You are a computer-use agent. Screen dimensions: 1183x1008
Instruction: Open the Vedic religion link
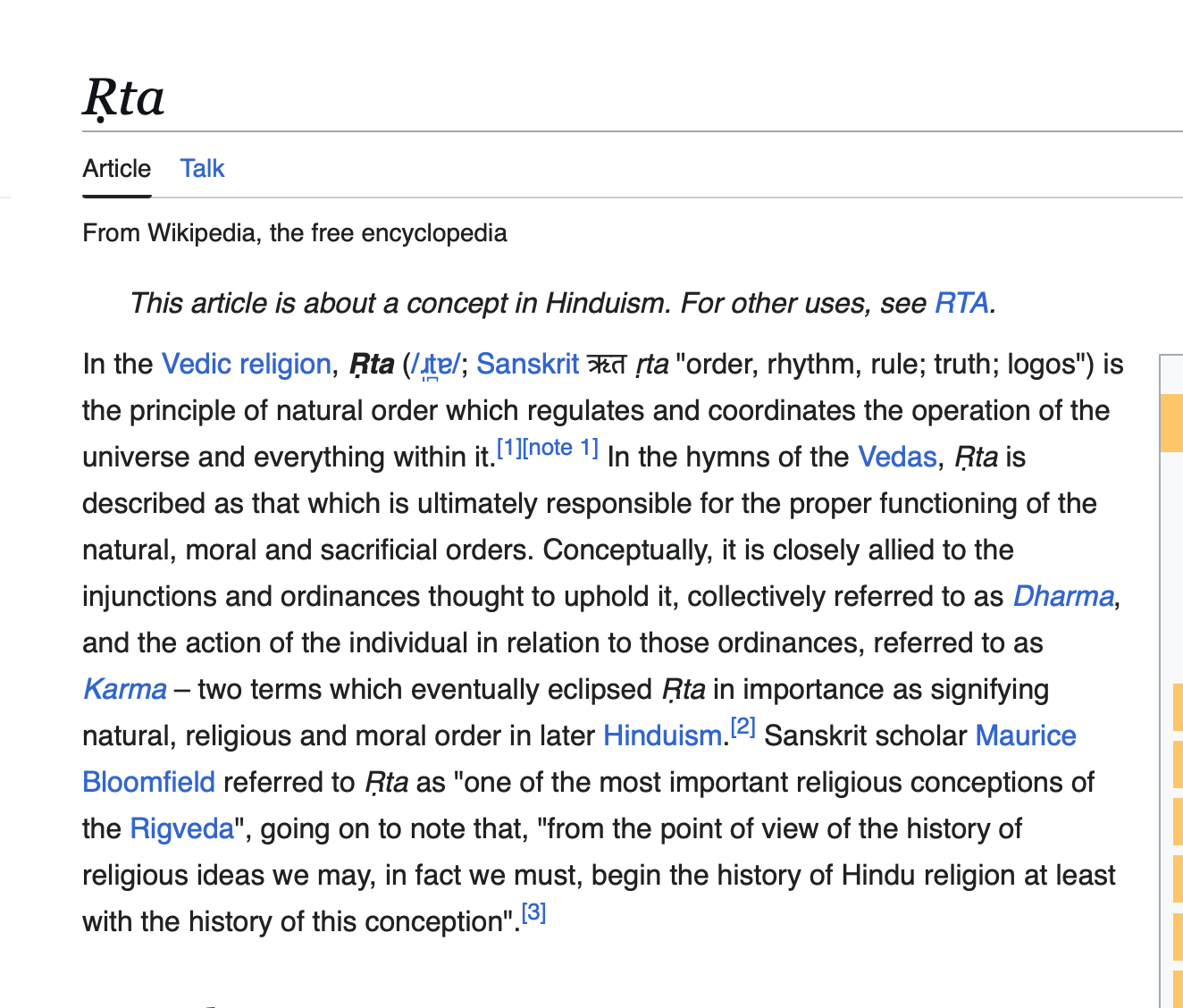(246, 364)
